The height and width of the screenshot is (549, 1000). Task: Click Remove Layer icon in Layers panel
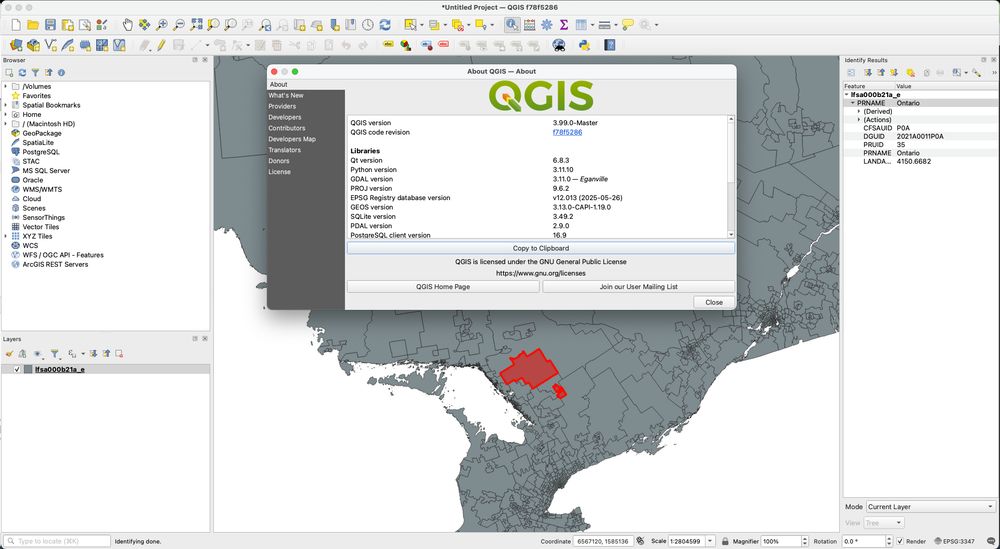point(119,354)
